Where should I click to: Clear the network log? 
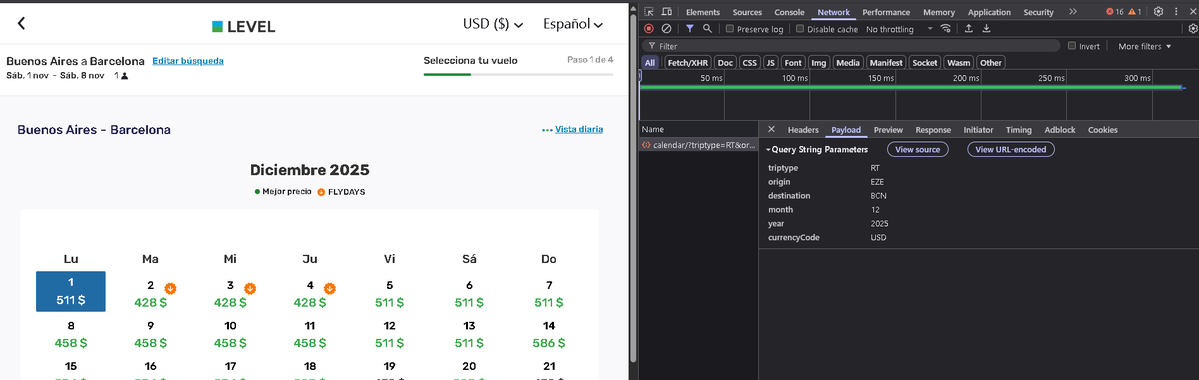(x=667, y=28)
